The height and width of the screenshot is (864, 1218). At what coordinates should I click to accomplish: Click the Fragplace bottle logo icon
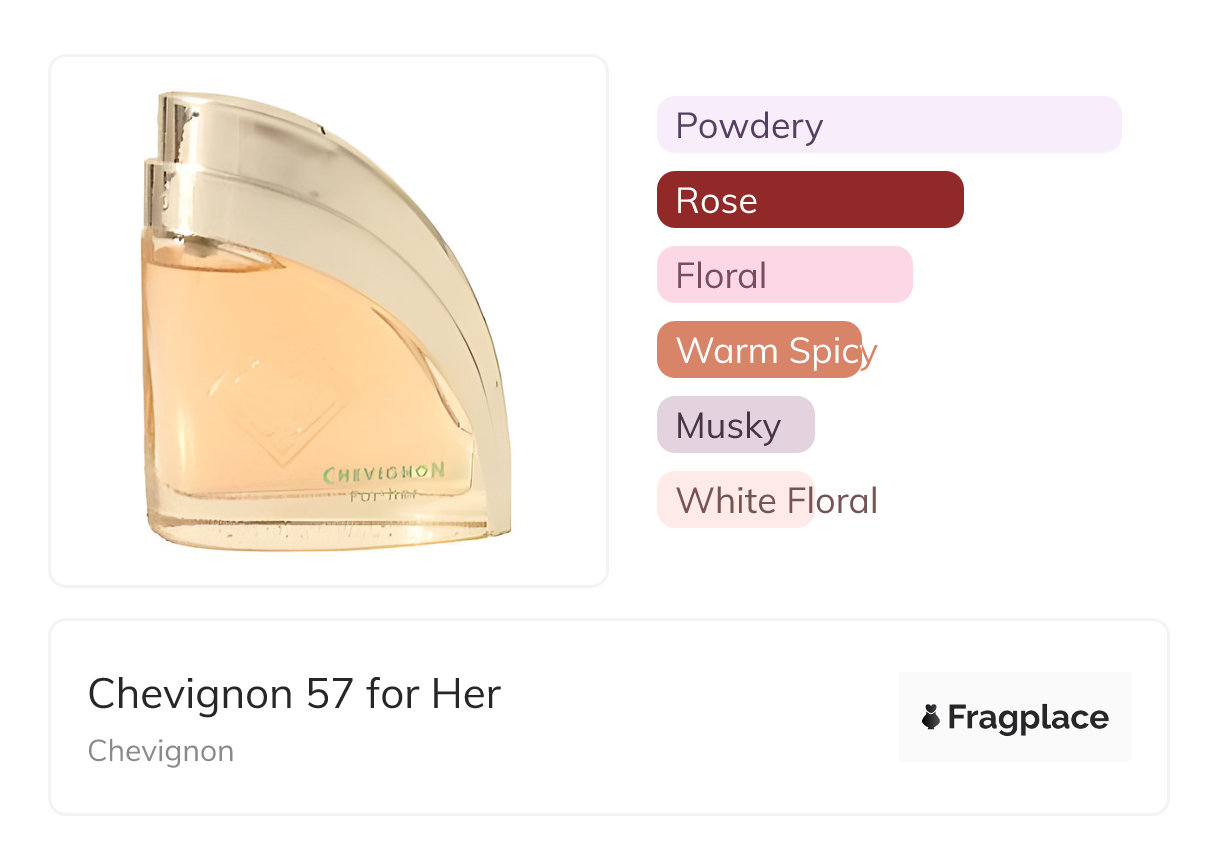tap(931, 717)
